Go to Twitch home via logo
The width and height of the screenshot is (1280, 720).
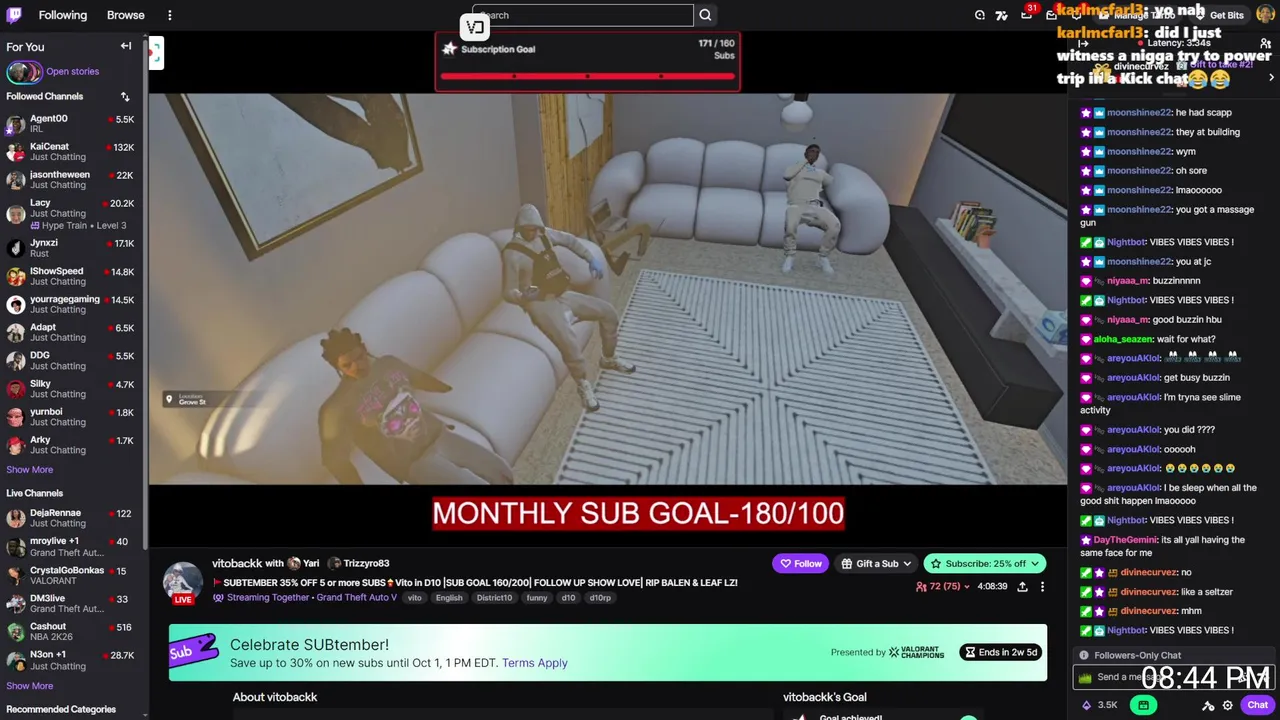click(x=14, y=15)
